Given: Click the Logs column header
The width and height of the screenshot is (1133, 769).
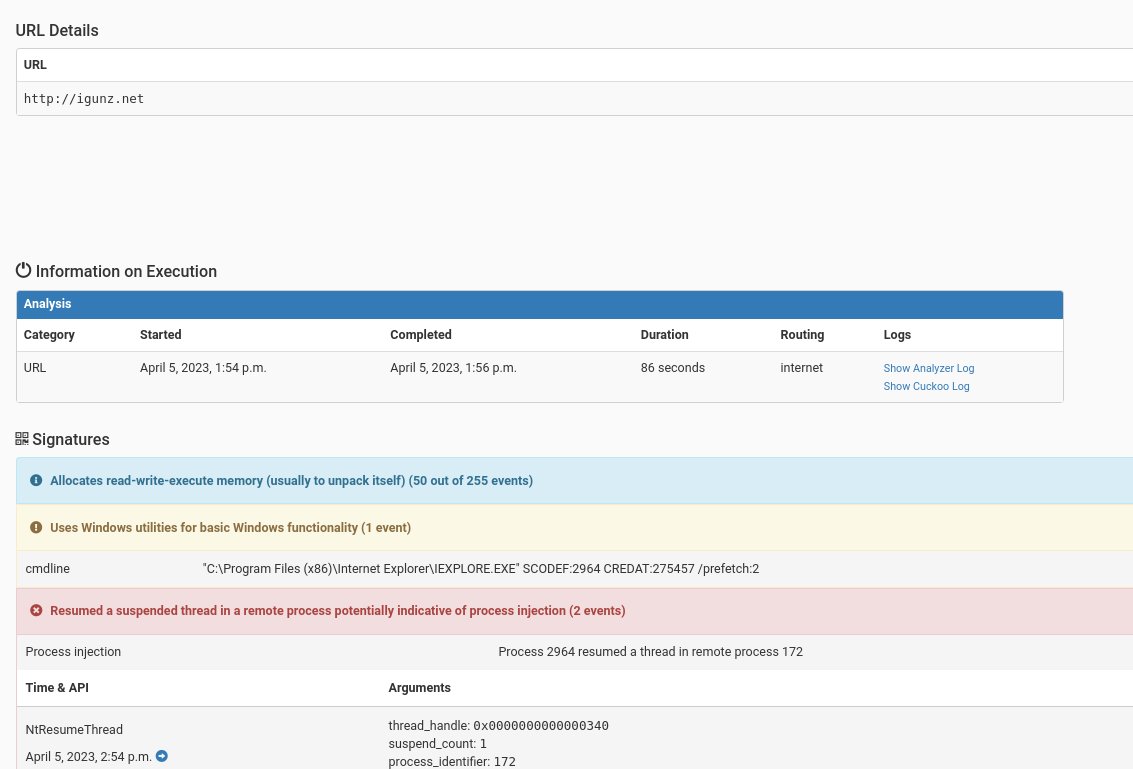Looking at the screenshot, I should (x=897, y=335).
